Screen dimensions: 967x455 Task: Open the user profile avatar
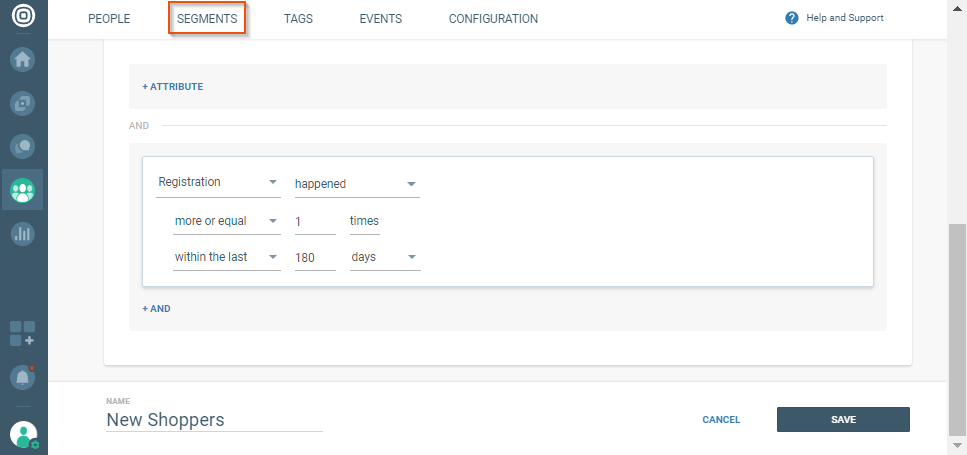coord(23,434)
